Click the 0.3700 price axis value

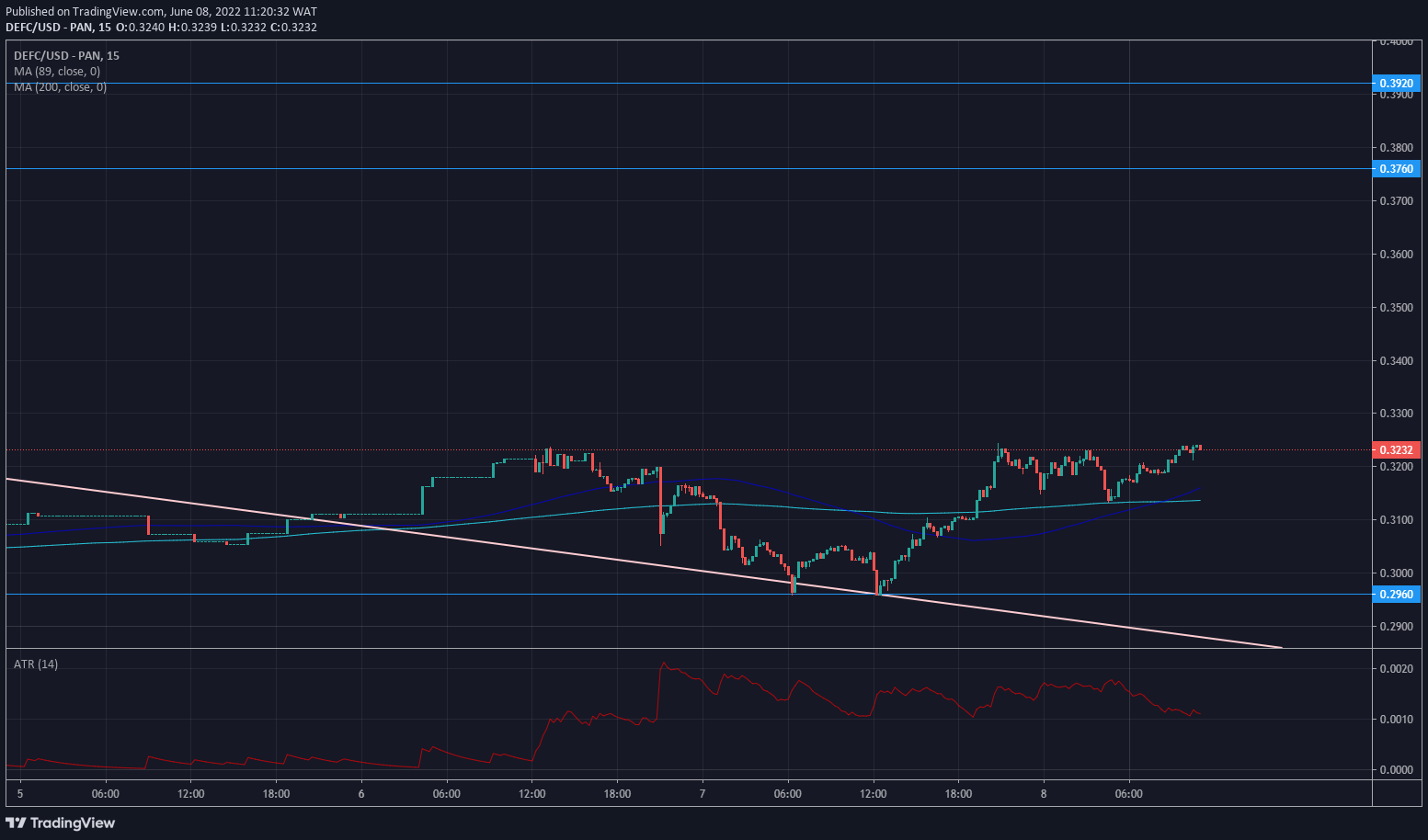[1396, 201]
